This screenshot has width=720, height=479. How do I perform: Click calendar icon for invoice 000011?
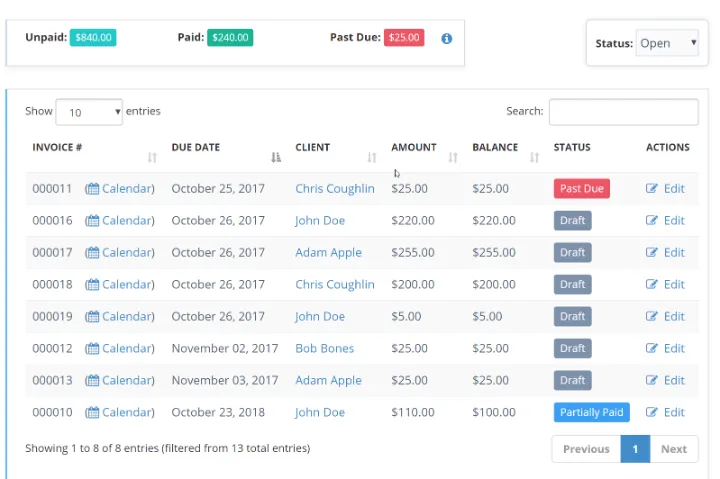click(93, 189)
